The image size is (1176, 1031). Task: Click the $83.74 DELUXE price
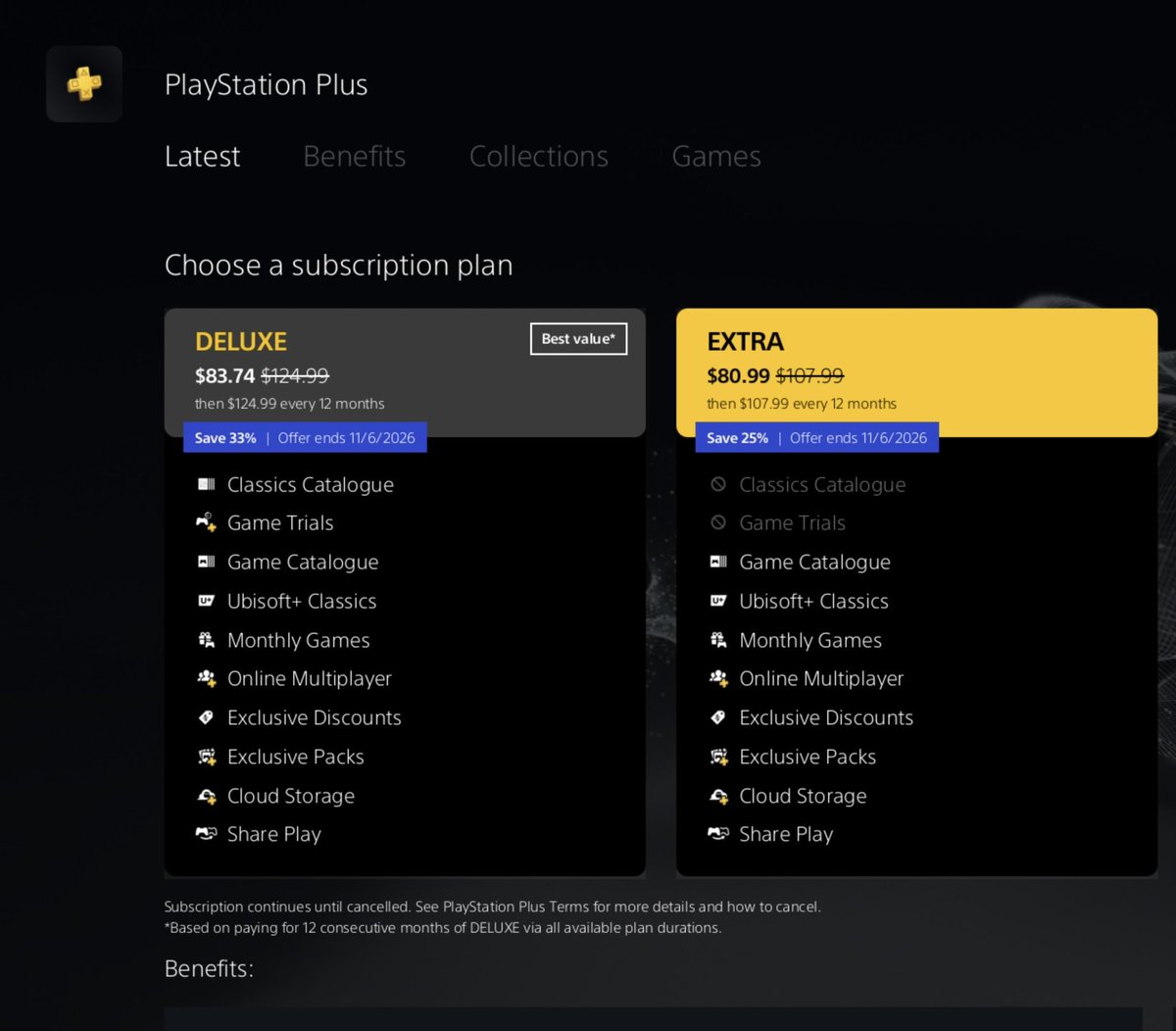[x=224, y=375]
